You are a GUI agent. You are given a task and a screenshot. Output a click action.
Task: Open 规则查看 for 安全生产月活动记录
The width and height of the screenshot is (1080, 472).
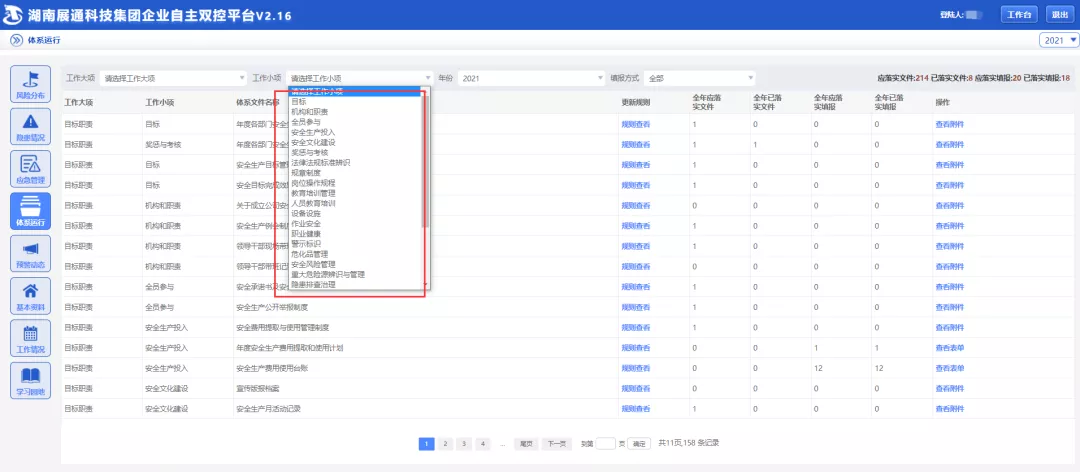(x=636, y=409)
